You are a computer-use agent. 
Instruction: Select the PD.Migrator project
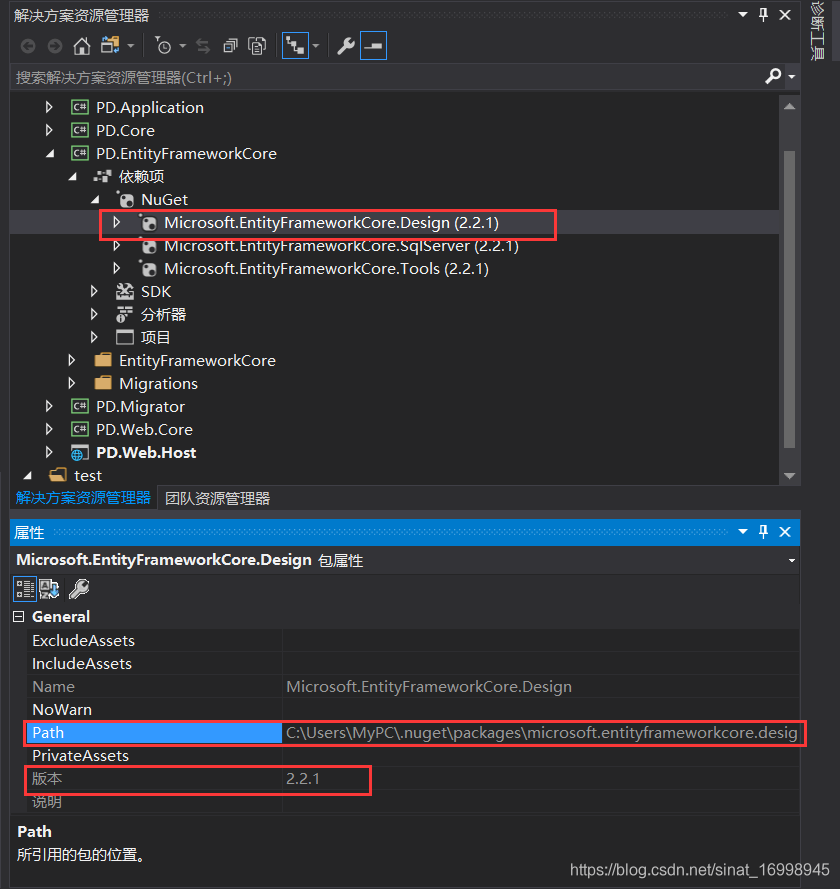[140, 407]
